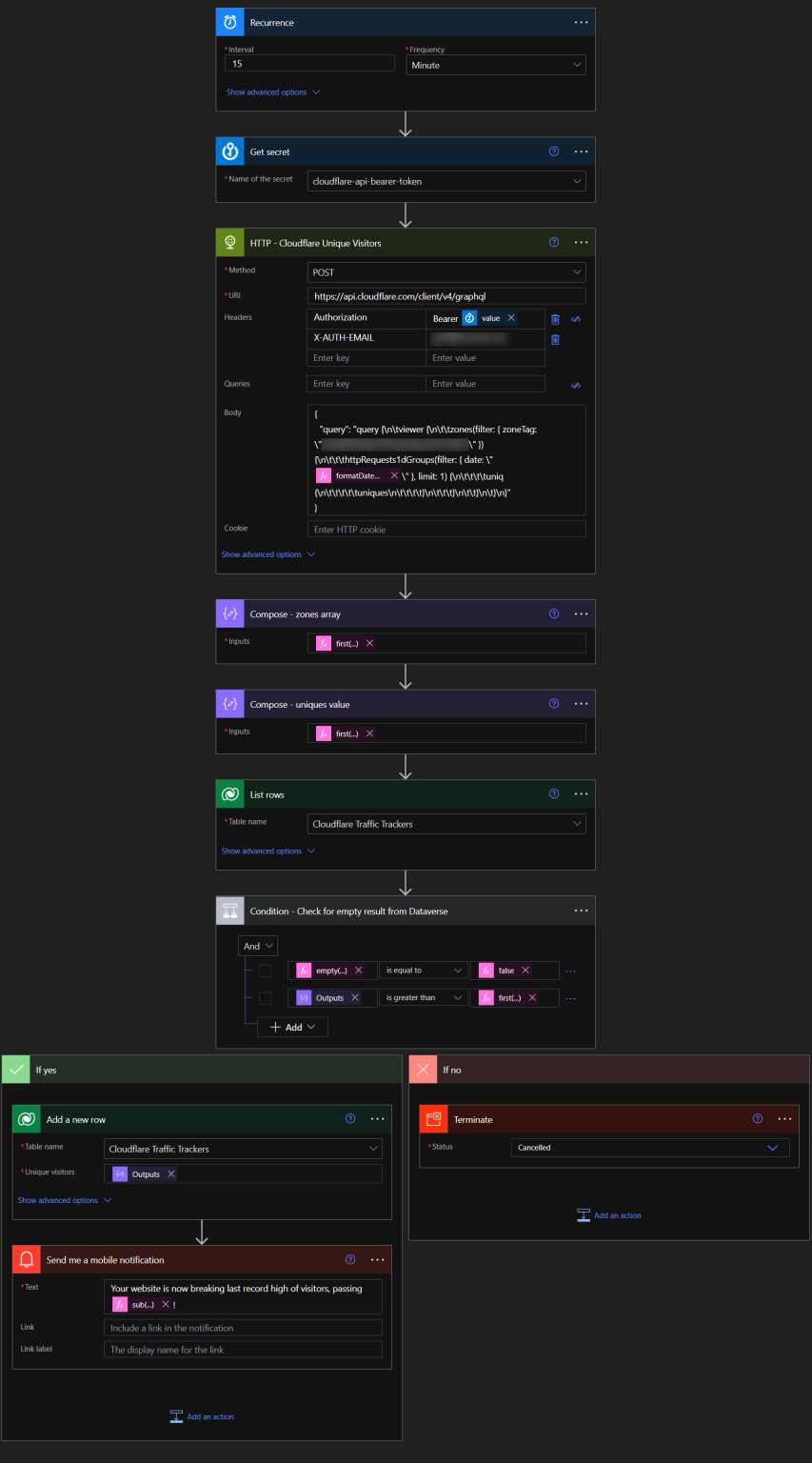
Task: Open the Recurrence ellipsis menu
Action: point(581,22)
